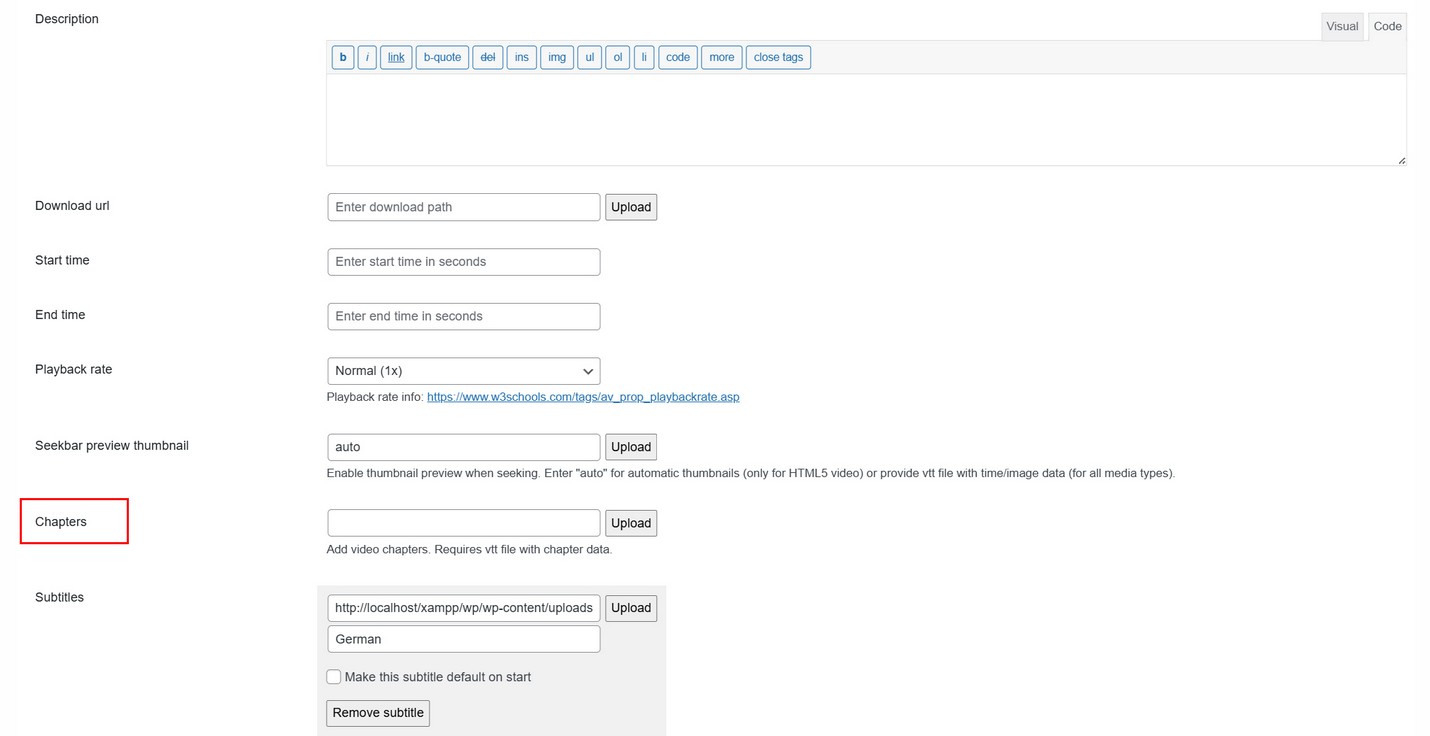This screenshot has height=736, width=1430.
Task: Open the w3schools playback rate link
Action: [583, 397]
